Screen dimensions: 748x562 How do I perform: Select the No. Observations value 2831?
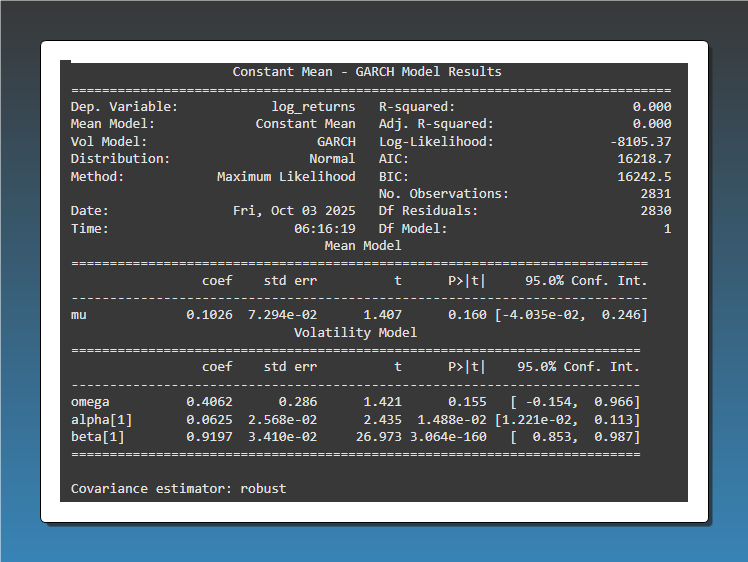pos(655,194)
